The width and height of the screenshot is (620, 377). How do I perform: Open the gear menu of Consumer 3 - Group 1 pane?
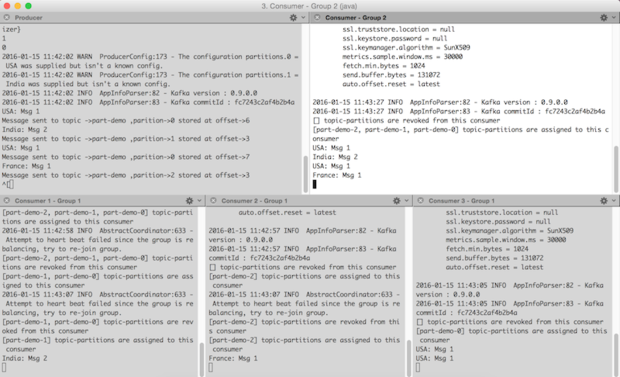click(603, 201)
